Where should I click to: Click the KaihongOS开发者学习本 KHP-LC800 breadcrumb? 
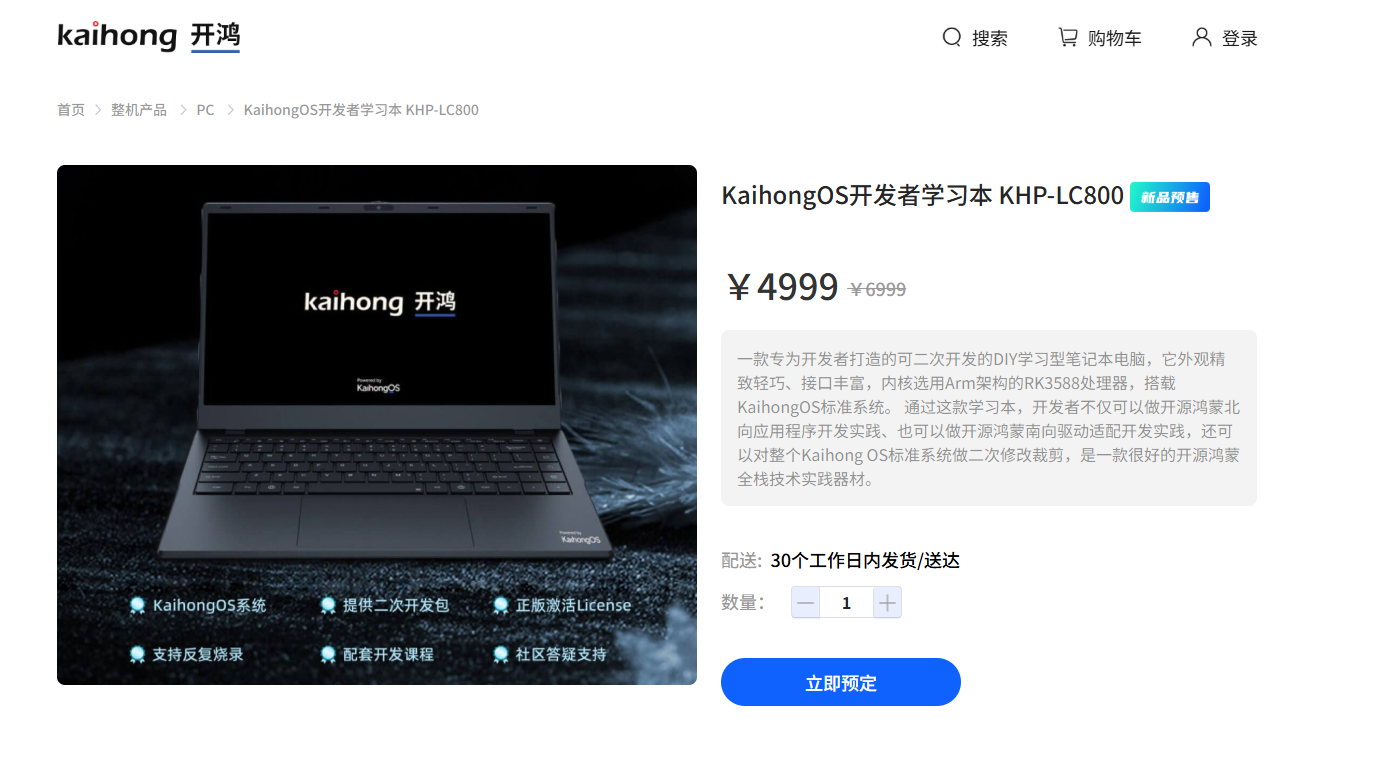(x=361, y=110)
